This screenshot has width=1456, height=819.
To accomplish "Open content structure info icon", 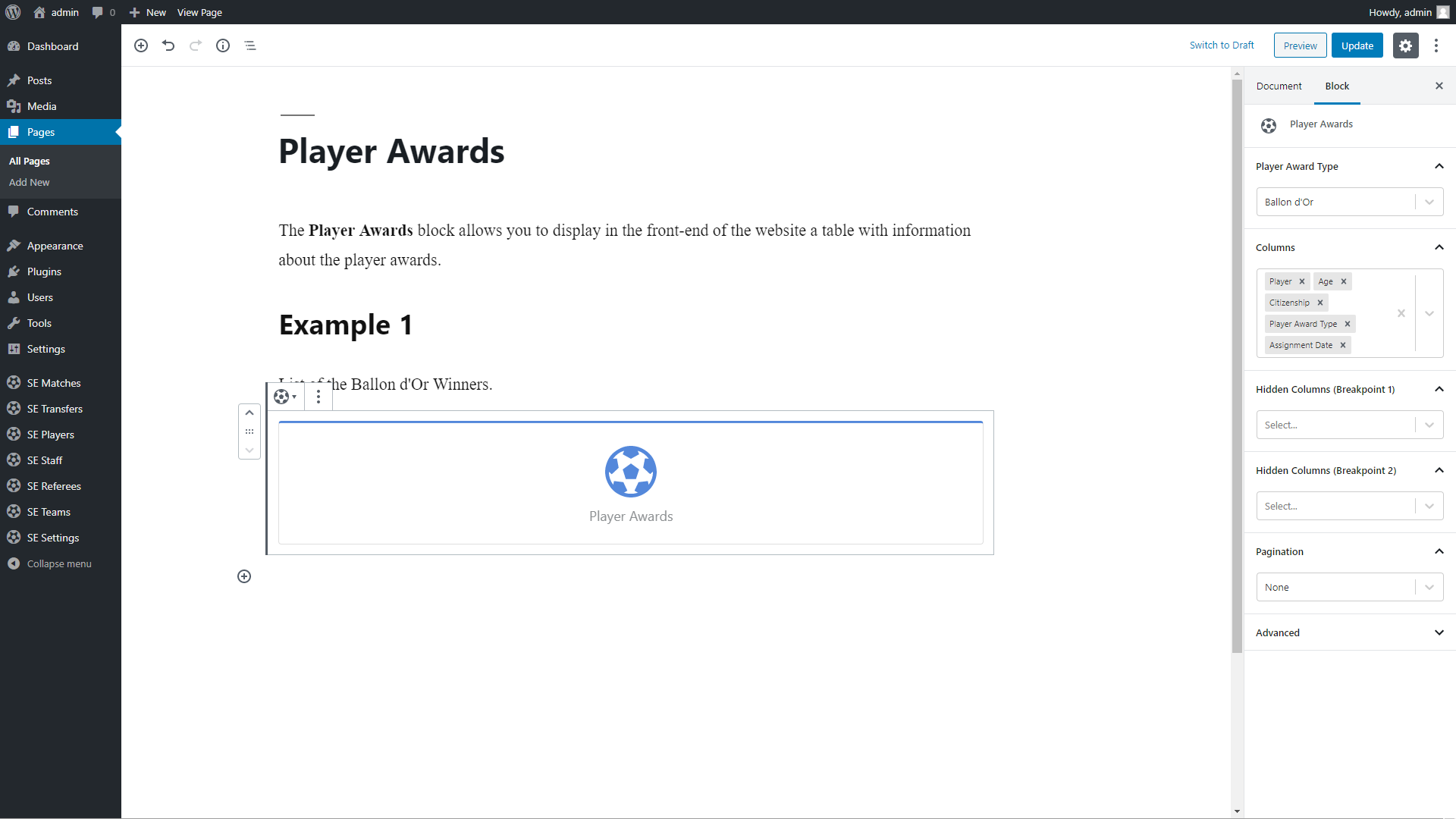I will pos(223,45).
